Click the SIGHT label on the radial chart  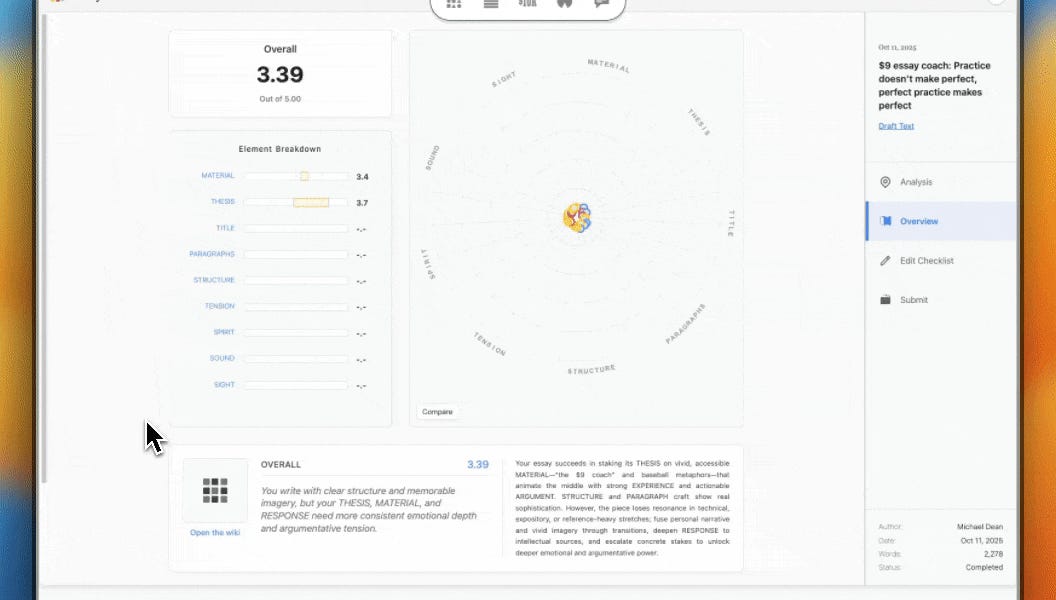click(x=504, y=79)
